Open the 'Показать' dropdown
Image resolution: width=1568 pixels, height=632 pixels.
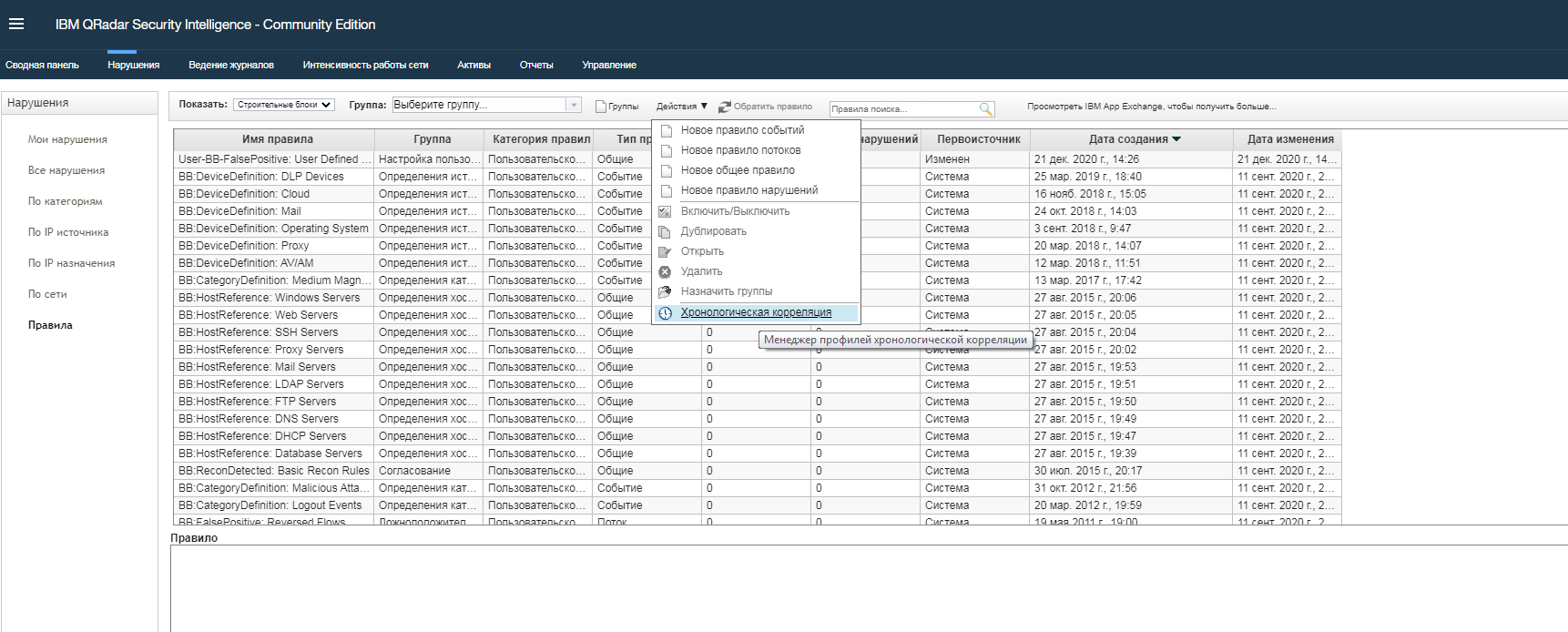point(284,105)
